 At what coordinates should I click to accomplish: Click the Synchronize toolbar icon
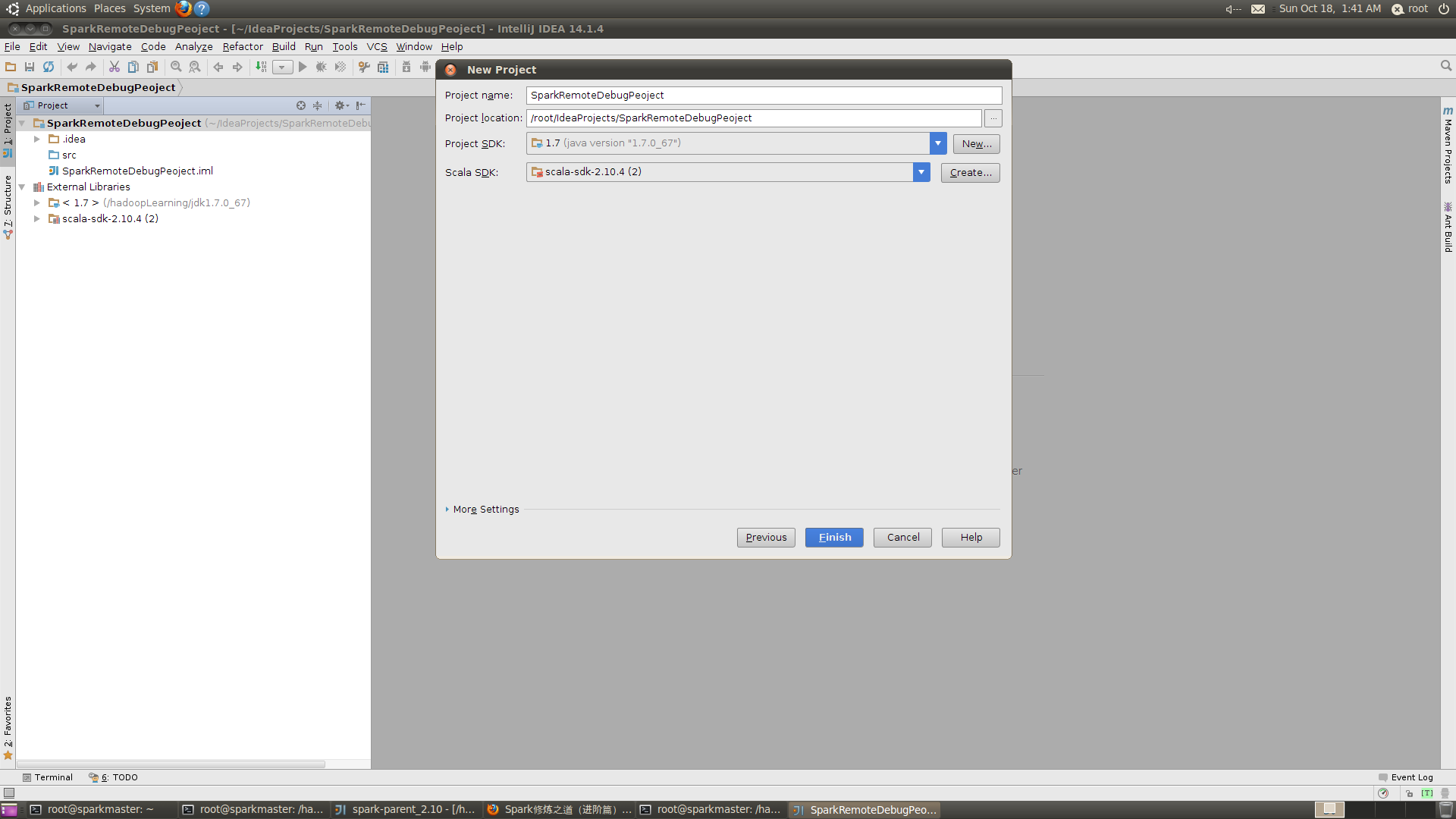(49, 67)
